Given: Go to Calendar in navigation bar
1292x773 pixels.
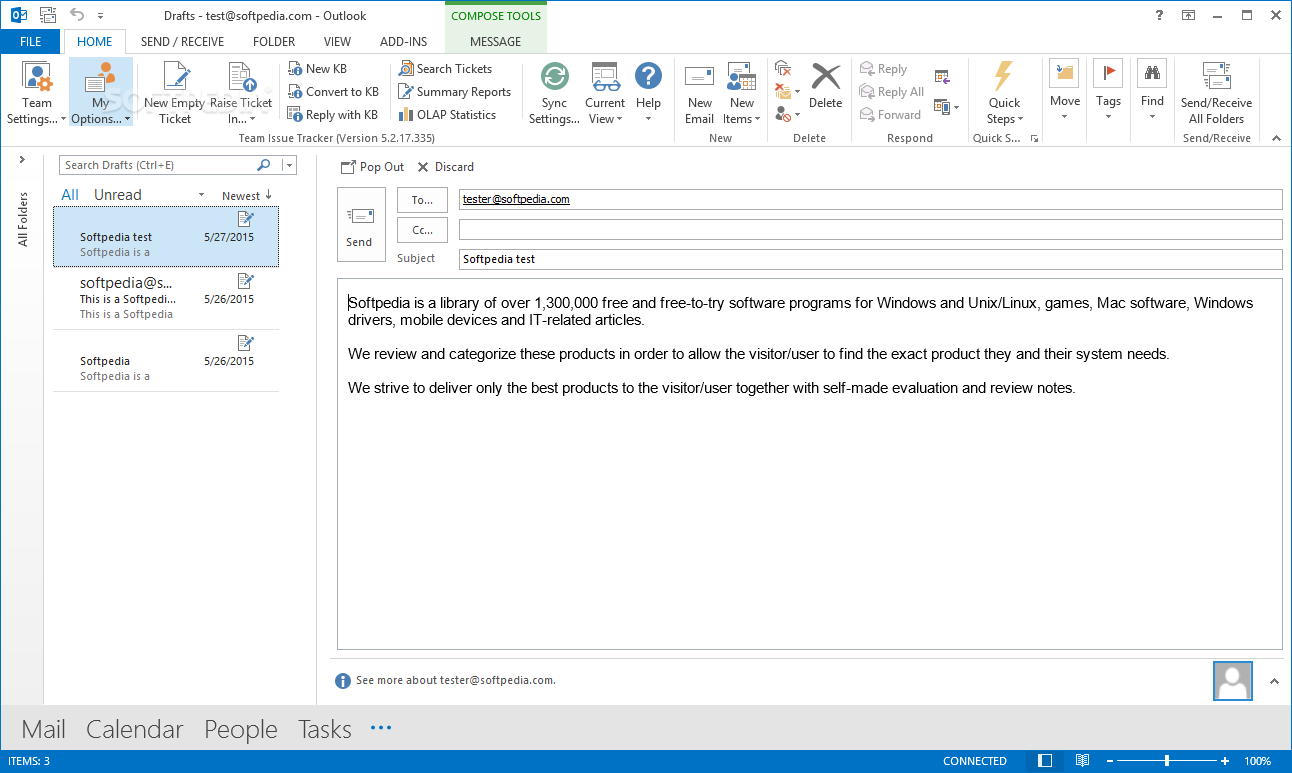Looking at the screenshot, I should [135, 729].
